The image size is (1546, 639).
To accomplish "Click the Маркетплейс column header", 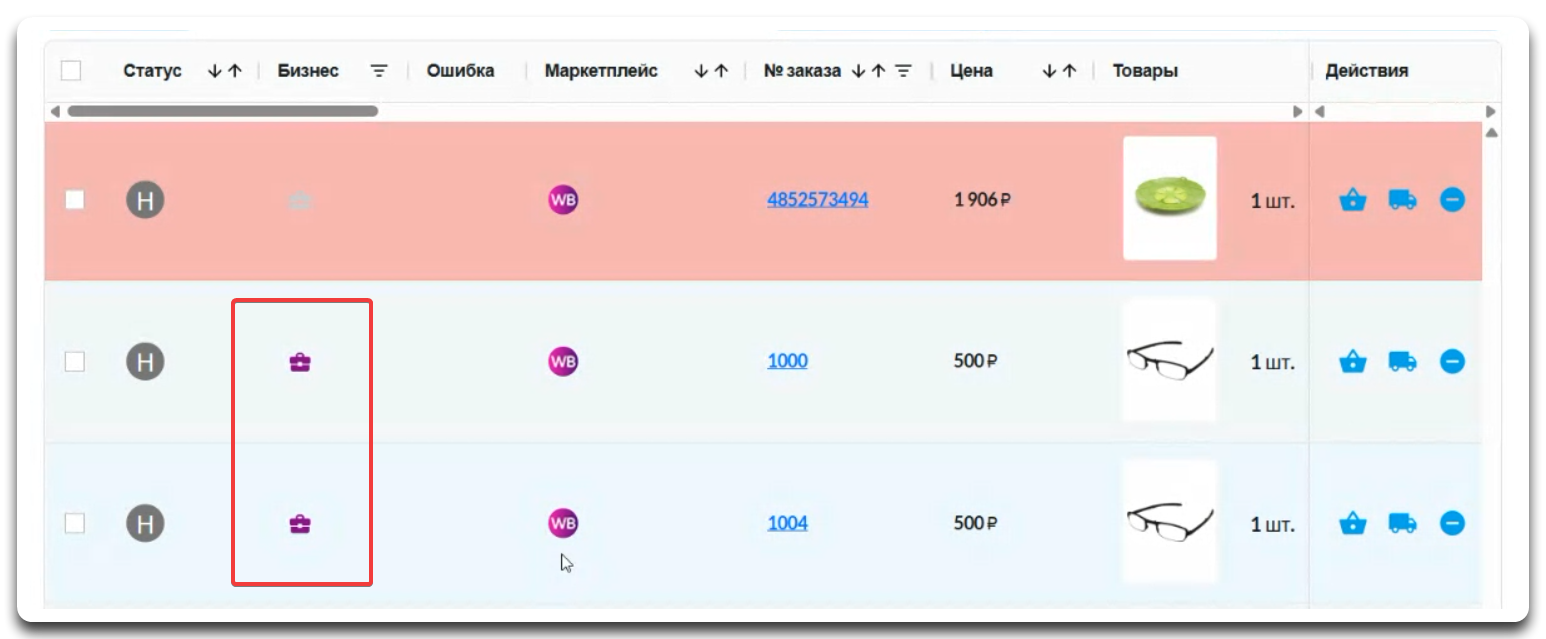I will (x=601, y=71).
